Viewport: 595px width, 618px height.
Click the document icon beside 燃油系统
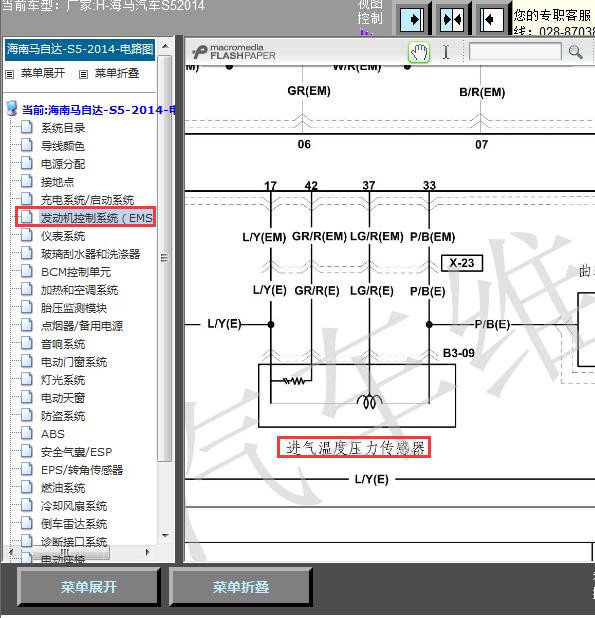pos(26,487)
